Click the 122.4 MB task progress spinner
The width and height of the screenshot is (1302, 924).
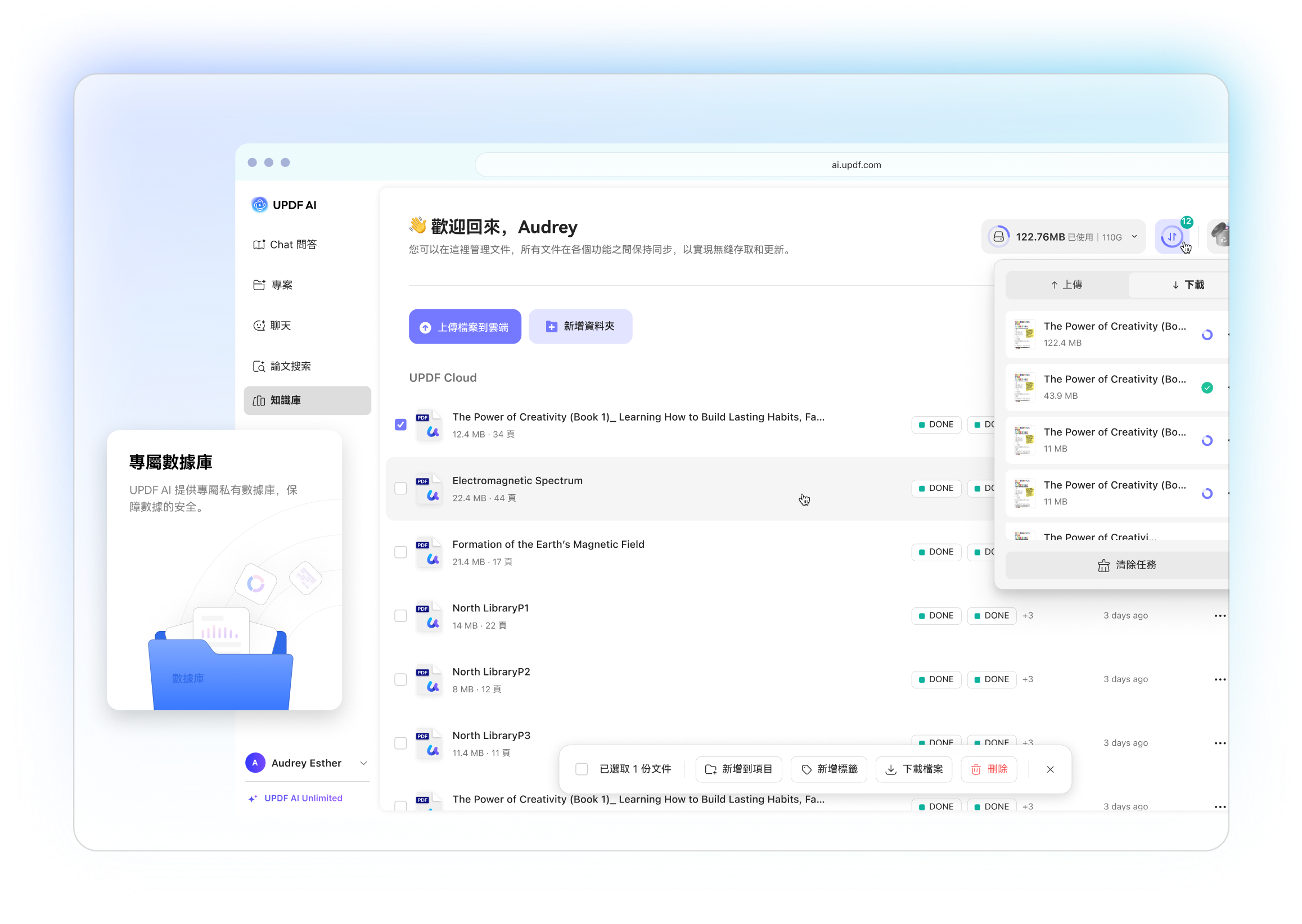click(x=1207, y=335)
